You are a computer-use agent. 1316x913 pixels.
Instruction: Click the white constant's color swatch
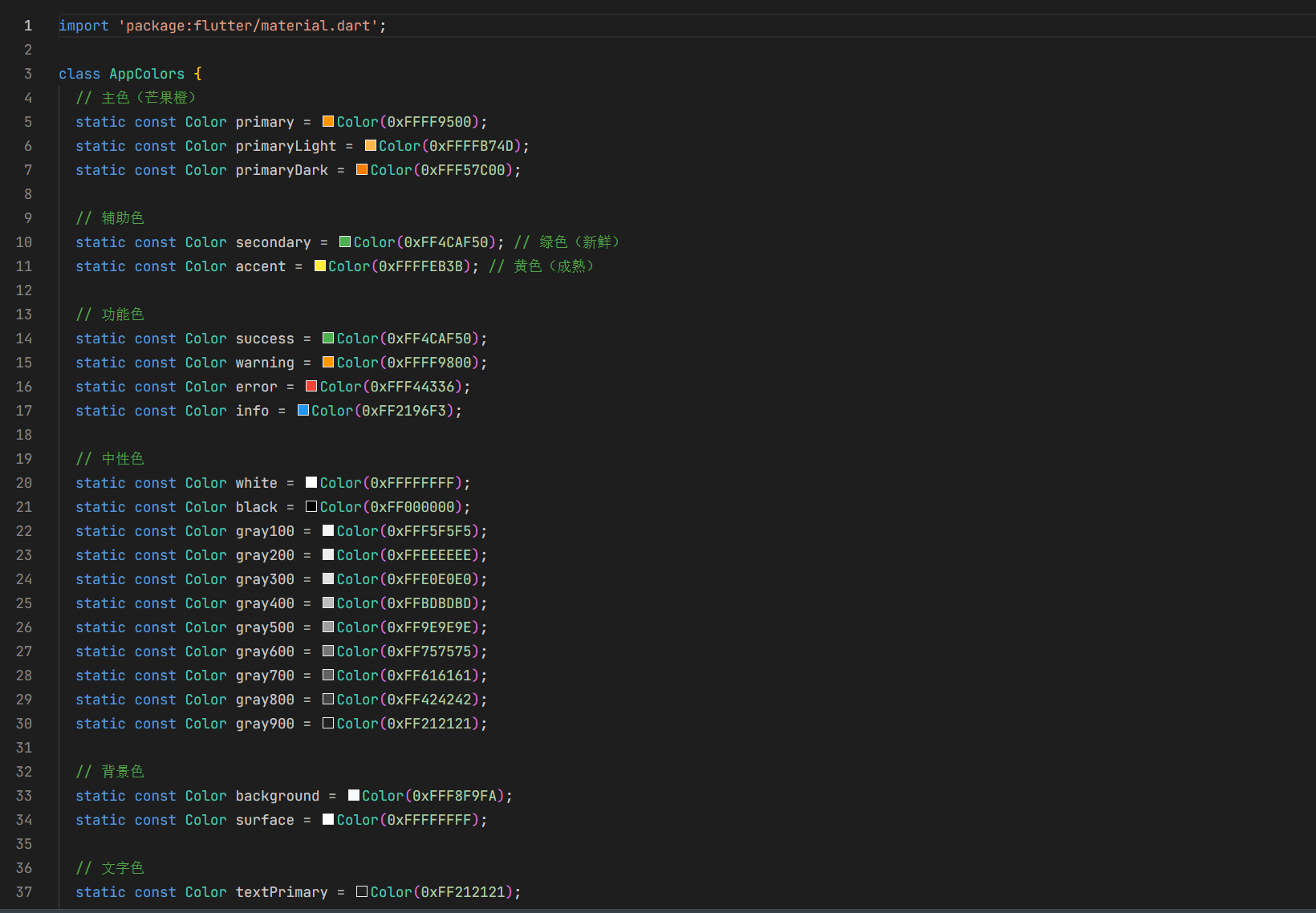pyautogui.click(x=311, y=482)
